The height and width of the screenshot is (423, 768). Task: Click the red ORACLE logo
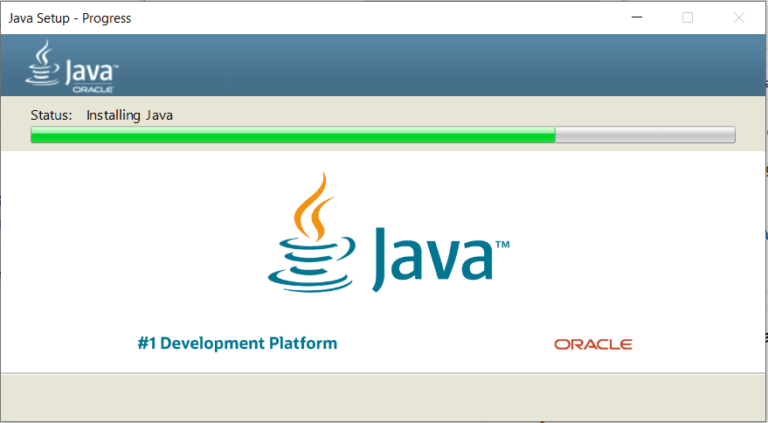(593, 344)
